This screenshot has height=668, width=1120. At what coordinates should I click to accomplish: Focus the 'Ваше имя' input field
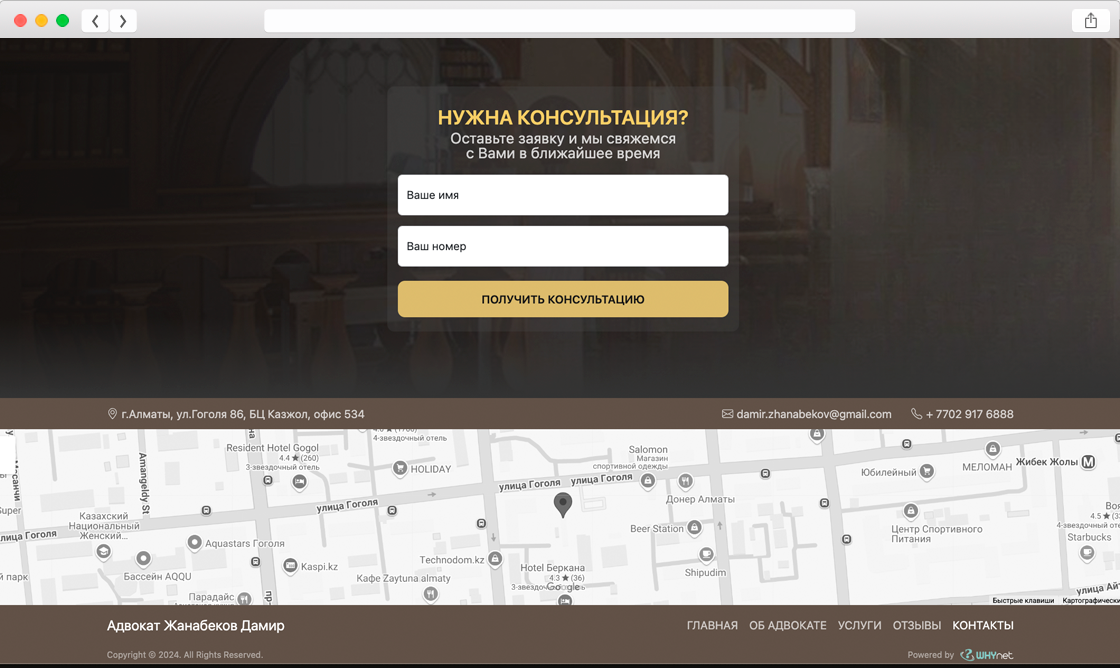563,195
